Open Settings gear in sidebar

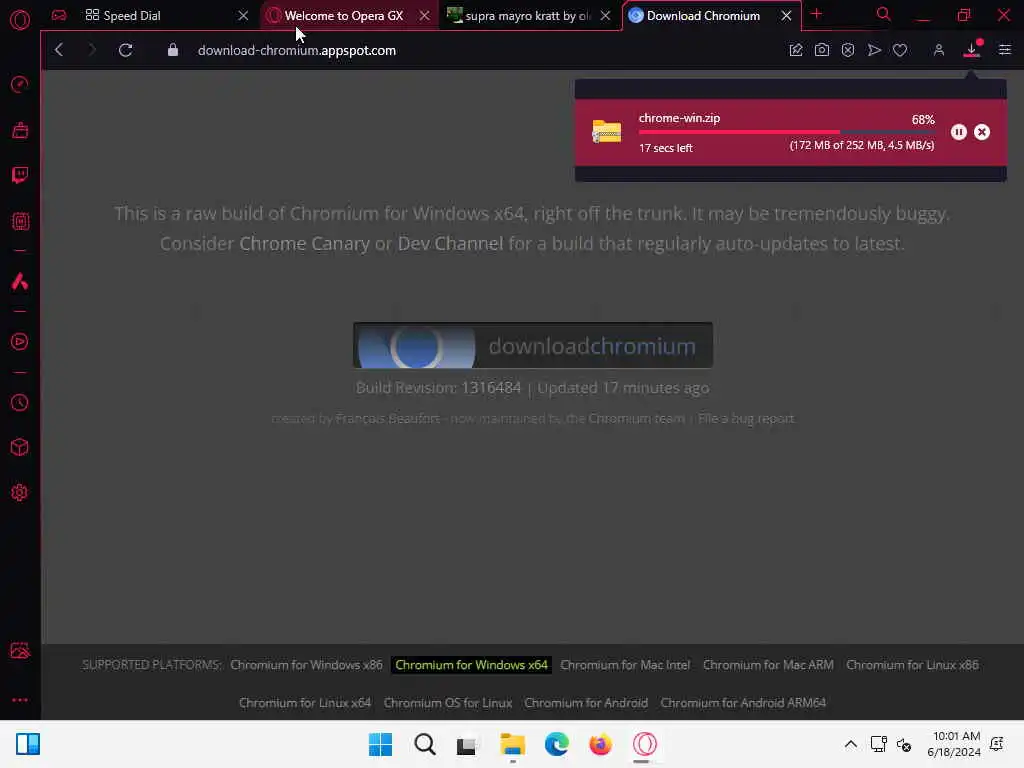tap(20, 492)
